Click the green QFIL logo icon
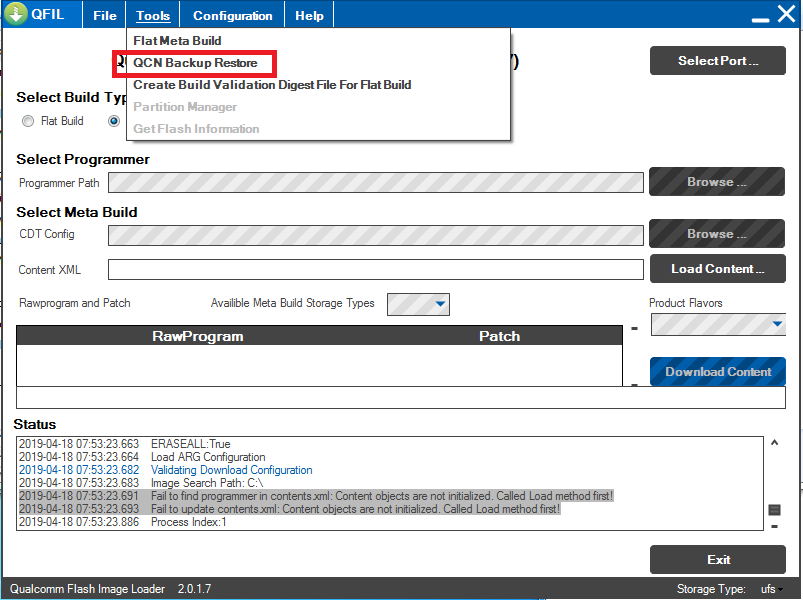 15,15
